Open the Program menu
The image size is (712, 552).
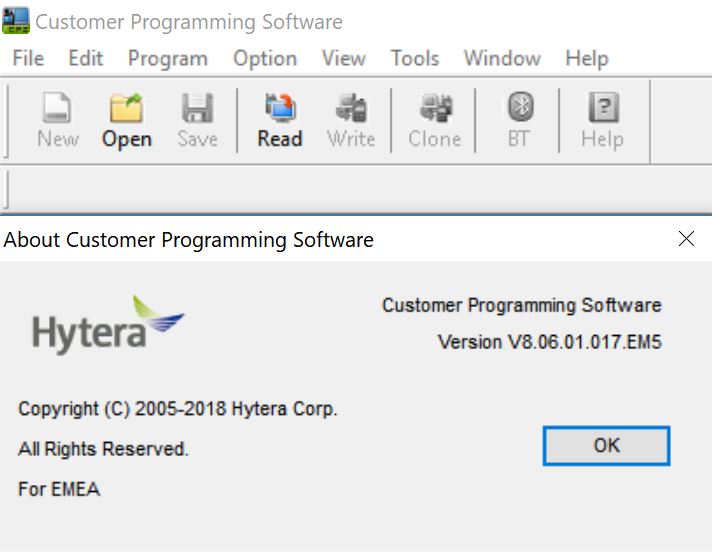tap(168, 59)
